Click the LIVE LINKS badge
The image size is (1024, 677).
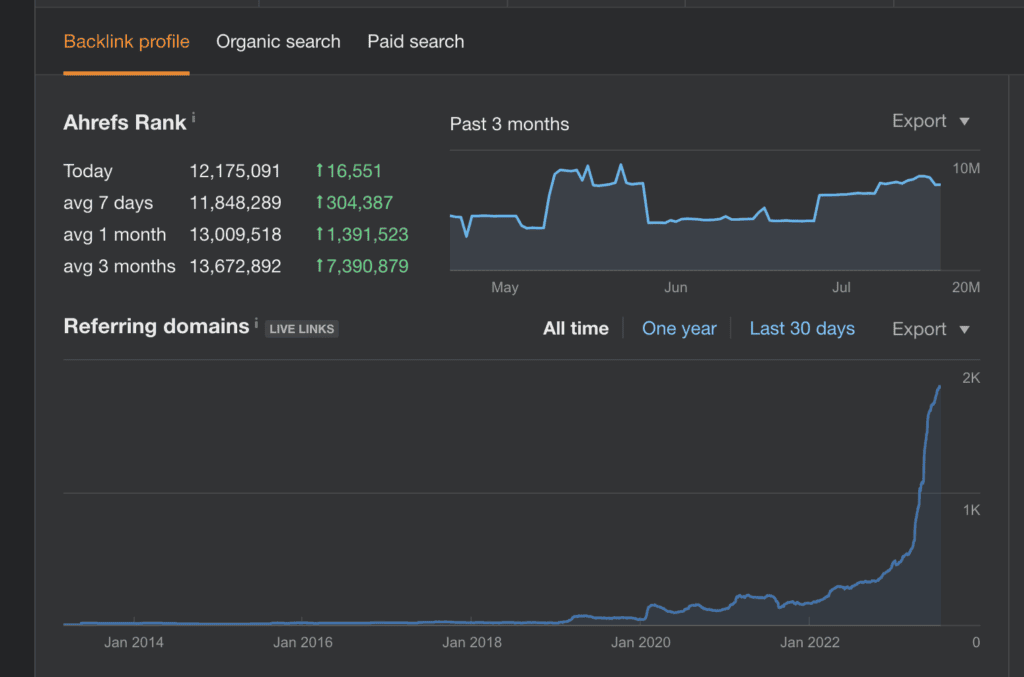302,329
